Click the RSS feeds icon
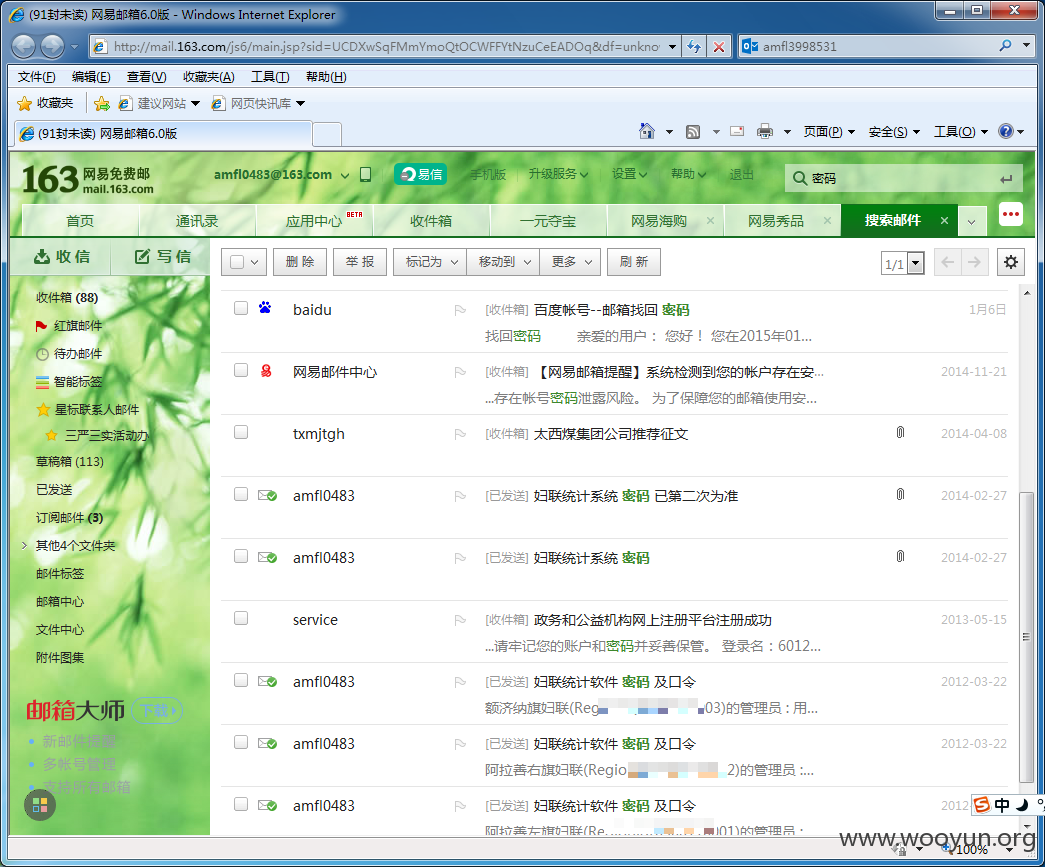 (693, 131)
